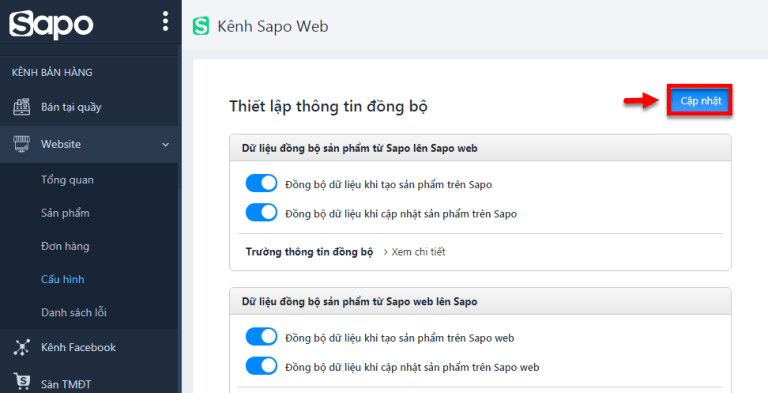Click the Kênh Facebook network icon
The image size is (768, 393).
(x=21, y=347)
